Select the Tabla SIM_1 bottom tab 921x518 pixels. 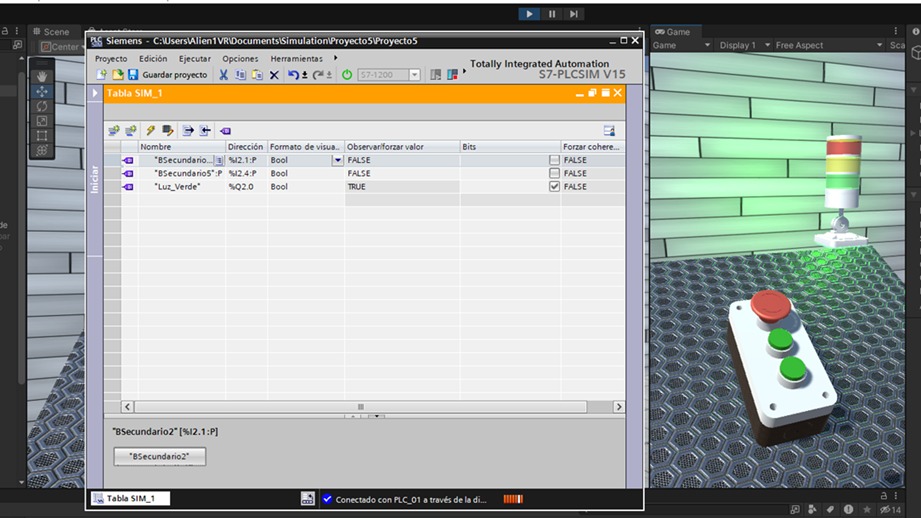pos(130,499)
